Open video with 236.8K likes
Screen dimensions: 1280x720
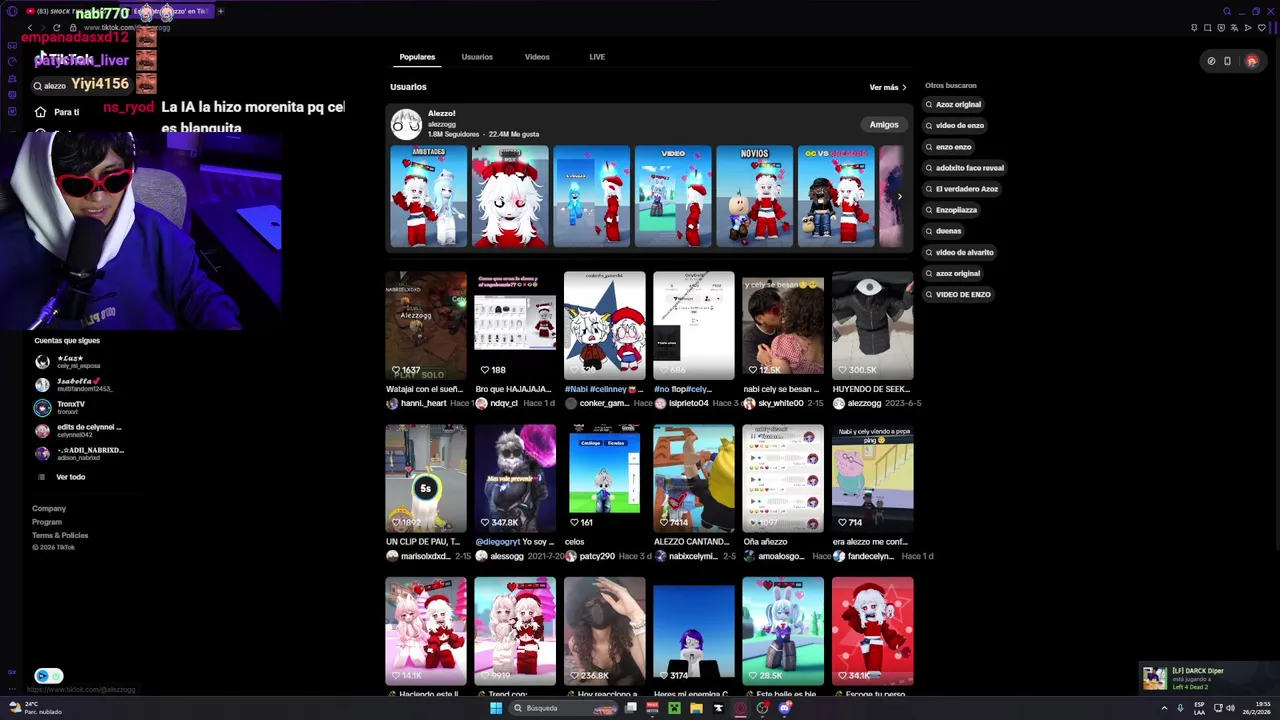[x=604, y=631]
